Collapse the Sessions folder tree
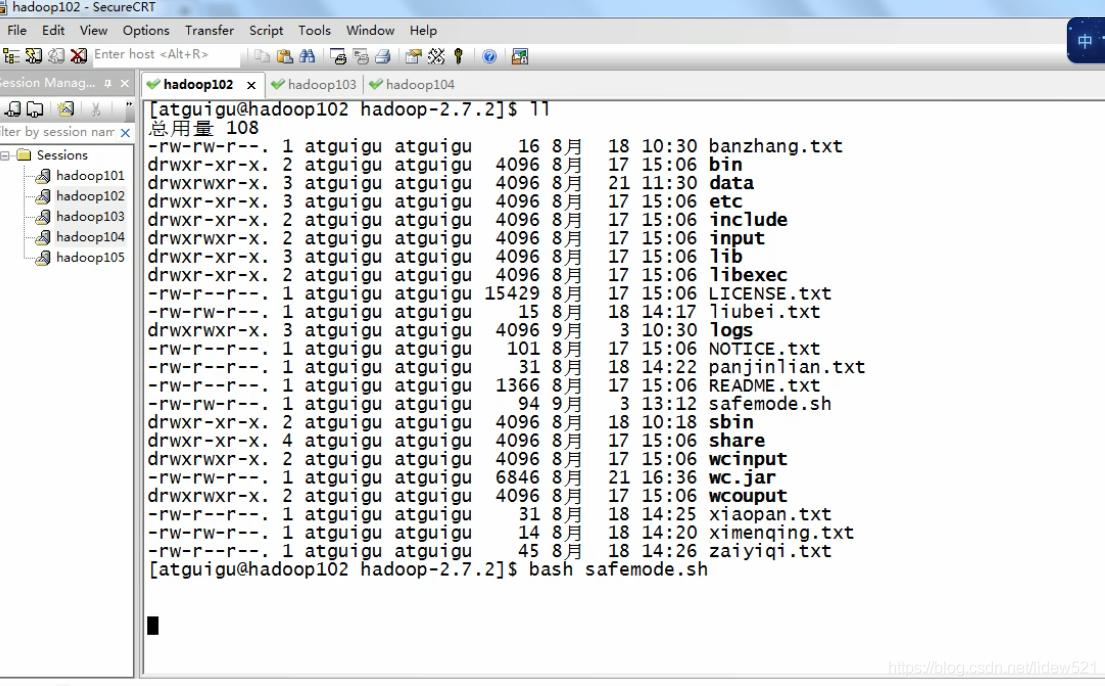The image size is (1105, 686). pyautogui.click(x=6, y=155)
